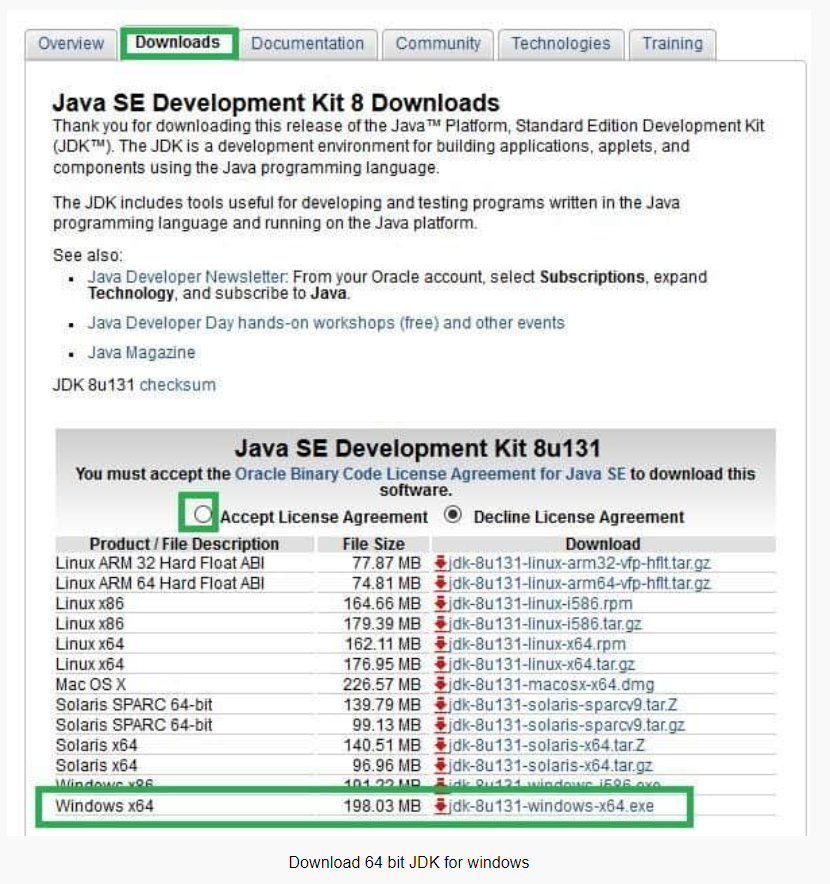The height and width of the screenshot is (884, 830).
Task: Click download arrow icon for macosx-x64.dmg
Action: (x=440, y=685)
